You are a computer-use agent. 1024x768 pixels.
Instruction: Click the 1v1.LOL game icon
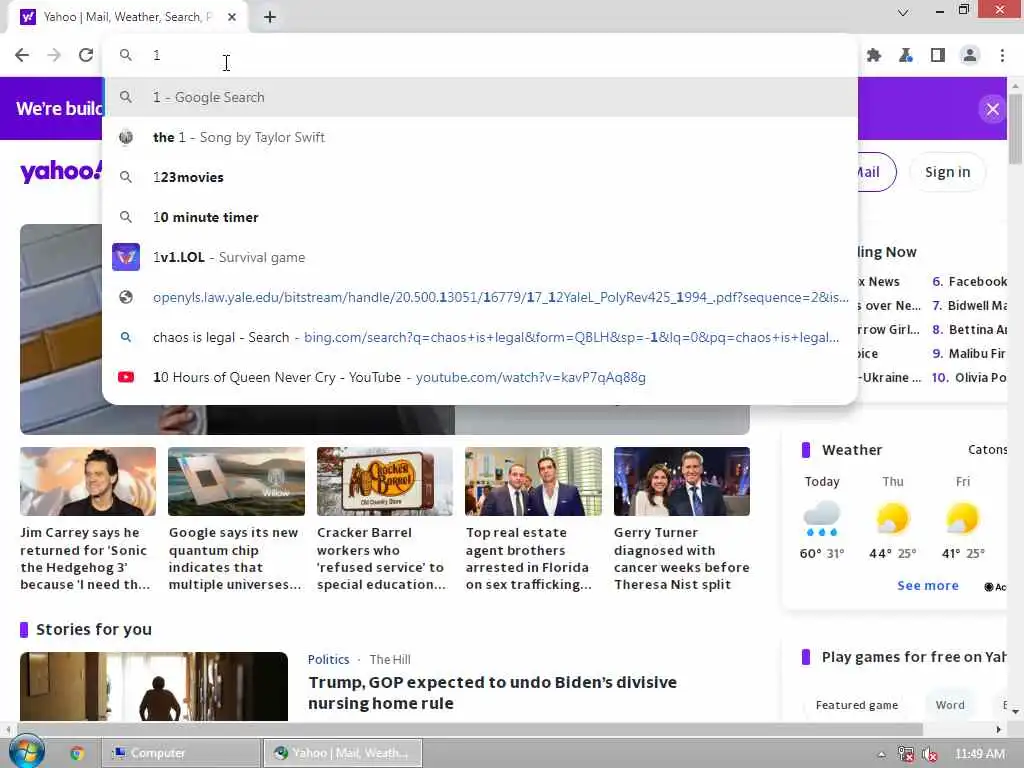click(x=126, y=257)
